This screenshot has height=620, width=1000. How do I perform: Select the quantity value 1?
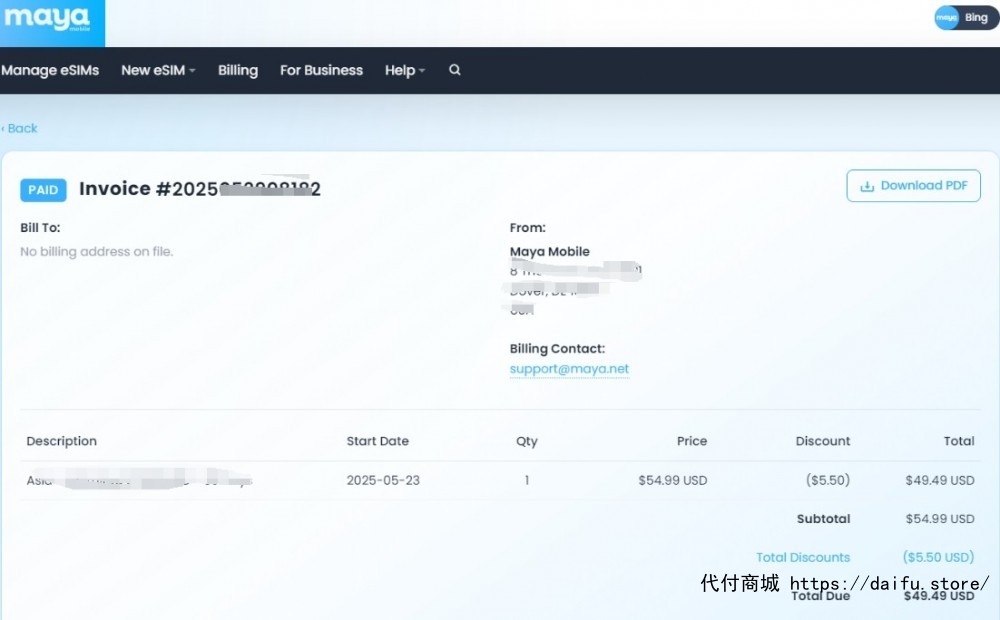(527, 480)
